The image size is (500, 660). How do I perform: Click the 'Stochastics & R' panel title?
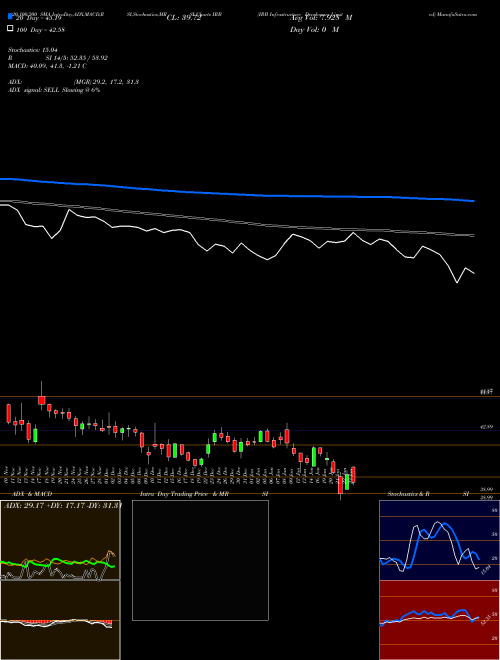[x=408, y=494]
